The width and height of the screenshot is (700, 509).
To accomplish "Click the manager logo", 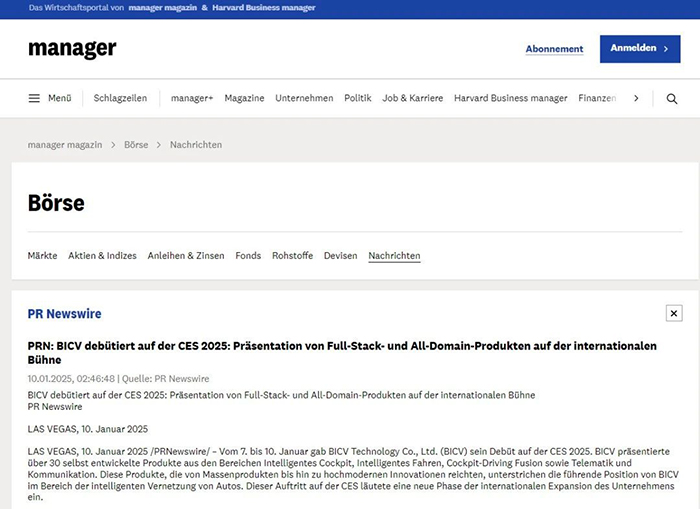I will pos(72,49).
